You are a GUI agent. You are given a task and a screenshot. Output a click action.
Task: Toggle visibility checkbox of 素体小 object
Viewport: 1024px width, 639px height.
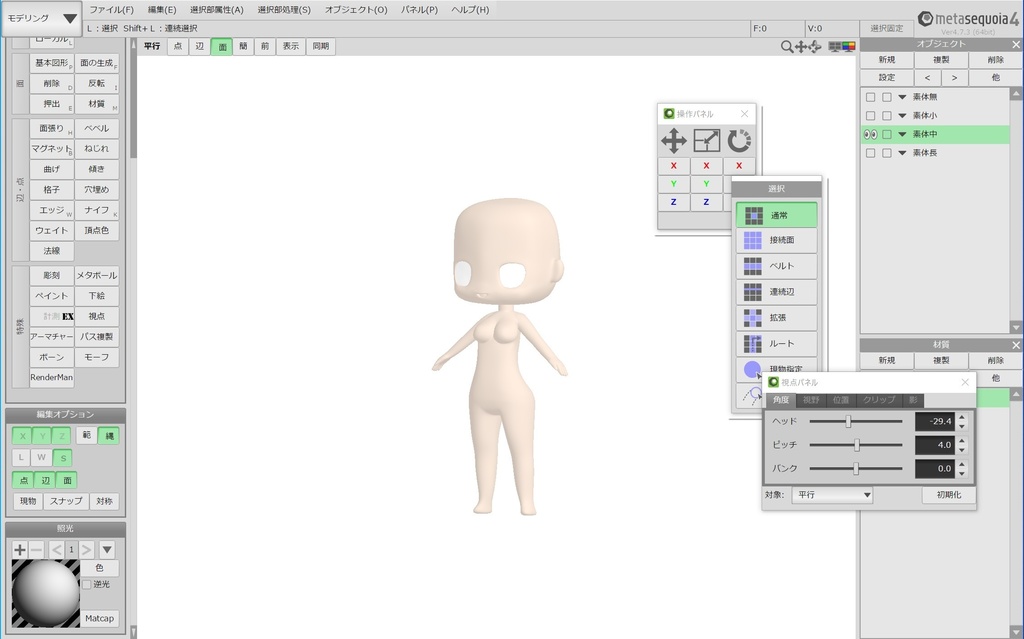[x=871, y=116]
